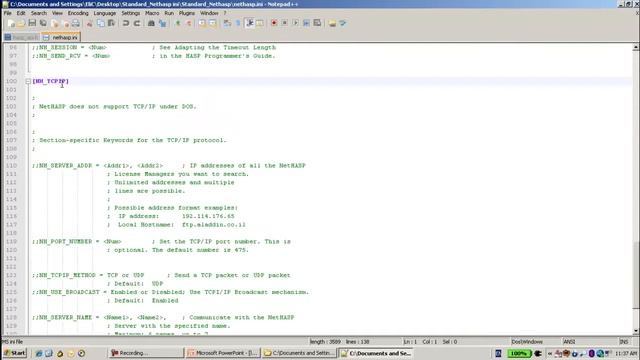Run macro multiple times icon
Screen dimensions: 640x360
point(306,23)
